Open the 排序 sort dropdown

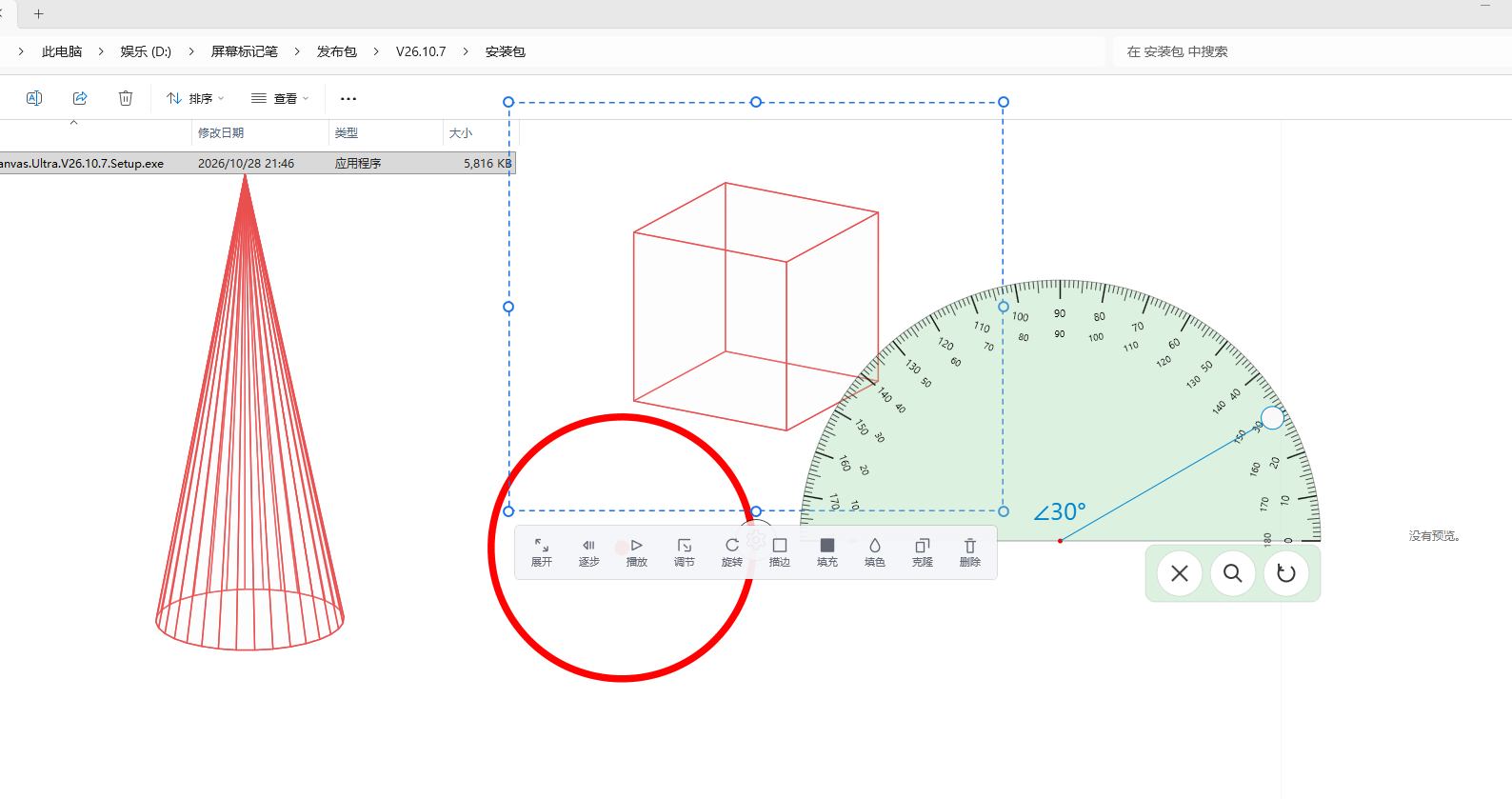(x=195, y=98)
